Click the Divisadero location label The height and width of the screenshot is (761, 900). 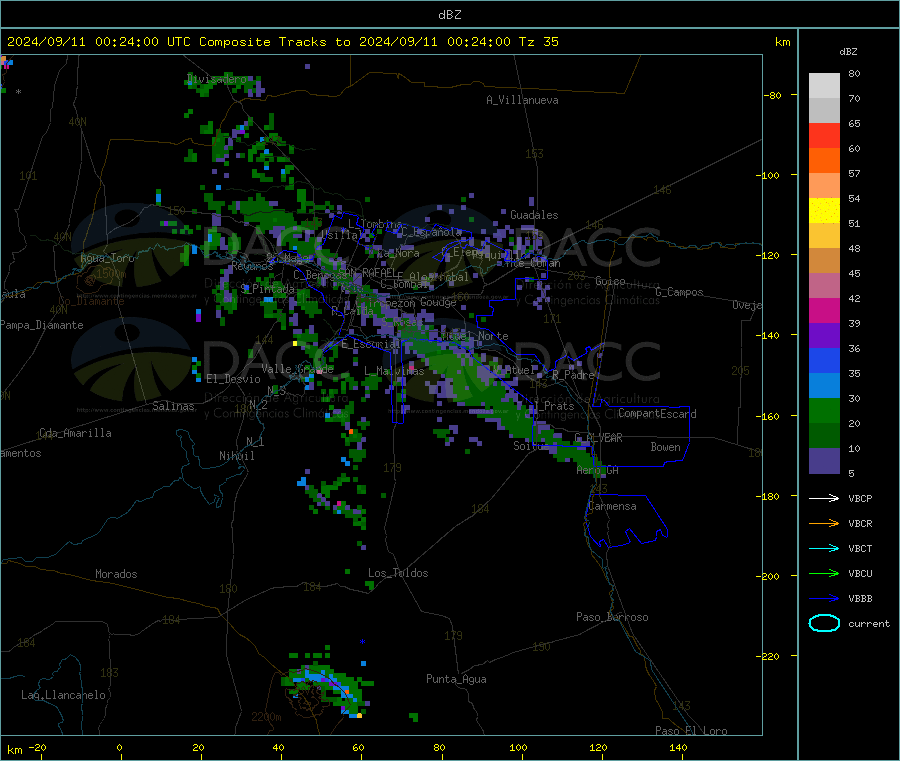[217, 79]
